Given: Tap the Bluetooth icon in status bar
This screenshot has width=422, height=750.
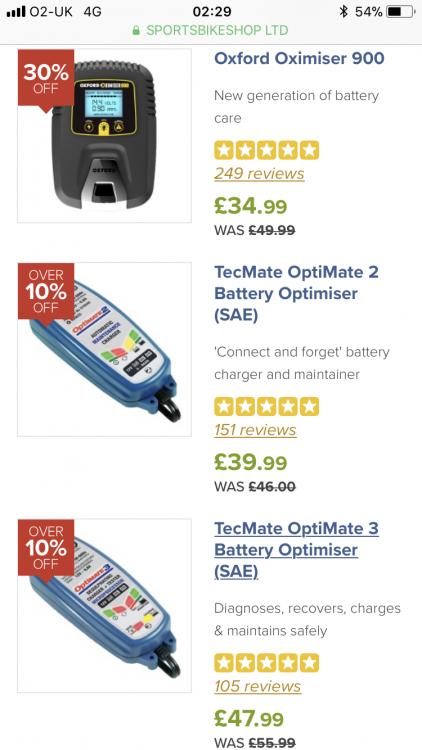Looking at the screenshot, I should (343, 11).
